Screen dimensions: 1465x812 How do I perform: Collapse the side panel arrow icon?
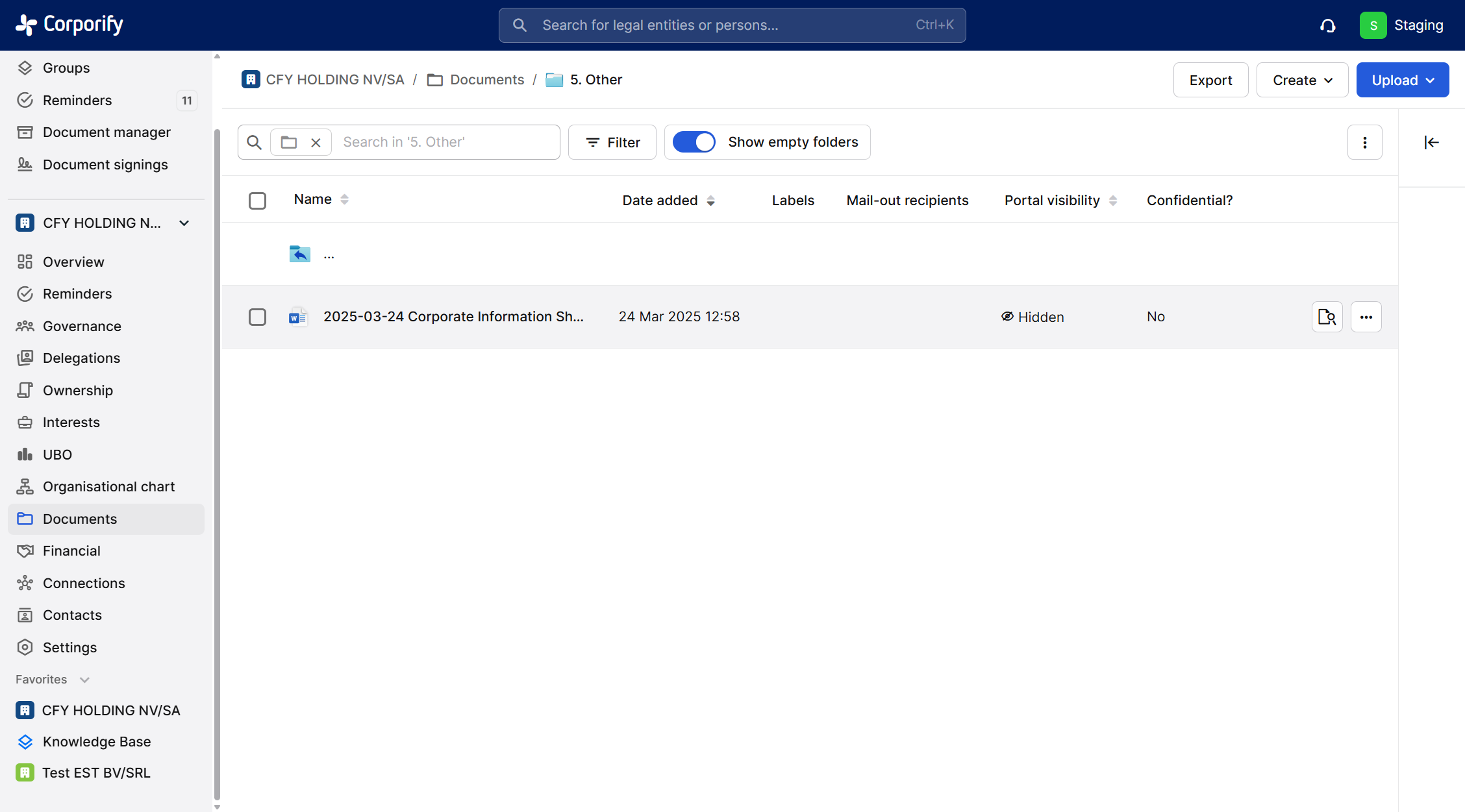[x=1431, y=142]
